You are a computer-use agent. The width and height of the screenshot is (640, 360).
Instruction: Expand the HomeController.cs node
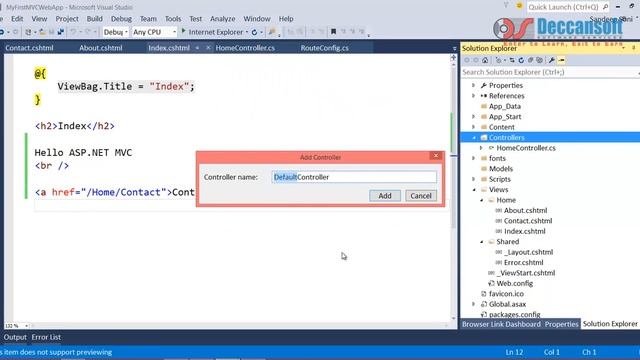tap(481, 148)
